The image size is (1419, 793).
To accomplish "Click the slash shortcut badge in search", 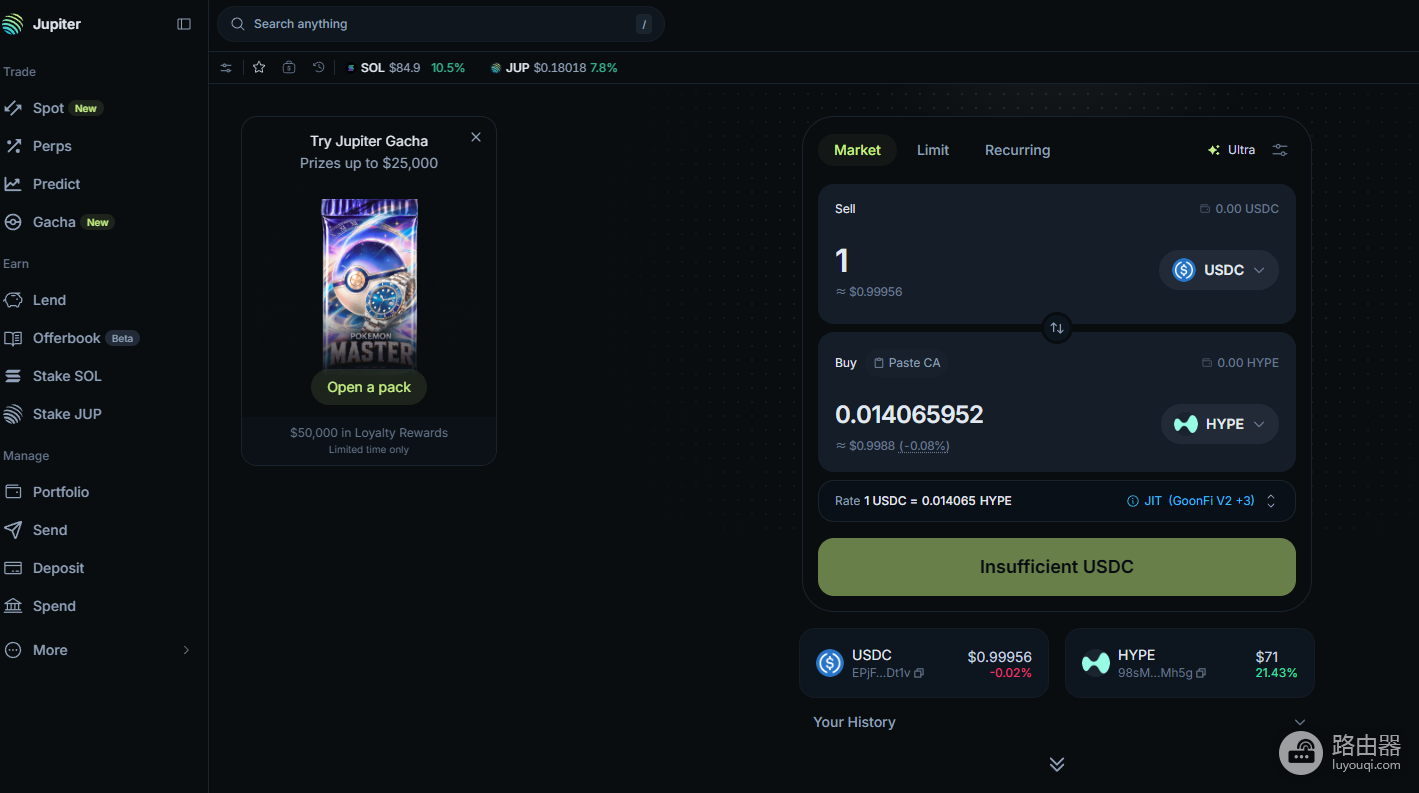I will coord(644,24).
